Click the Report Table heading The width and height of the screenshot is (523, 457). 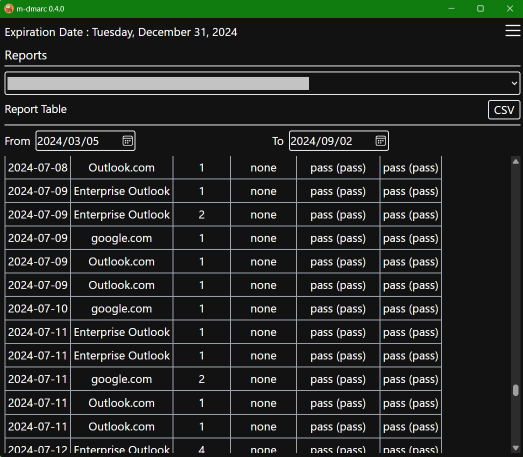click(36, 109)
